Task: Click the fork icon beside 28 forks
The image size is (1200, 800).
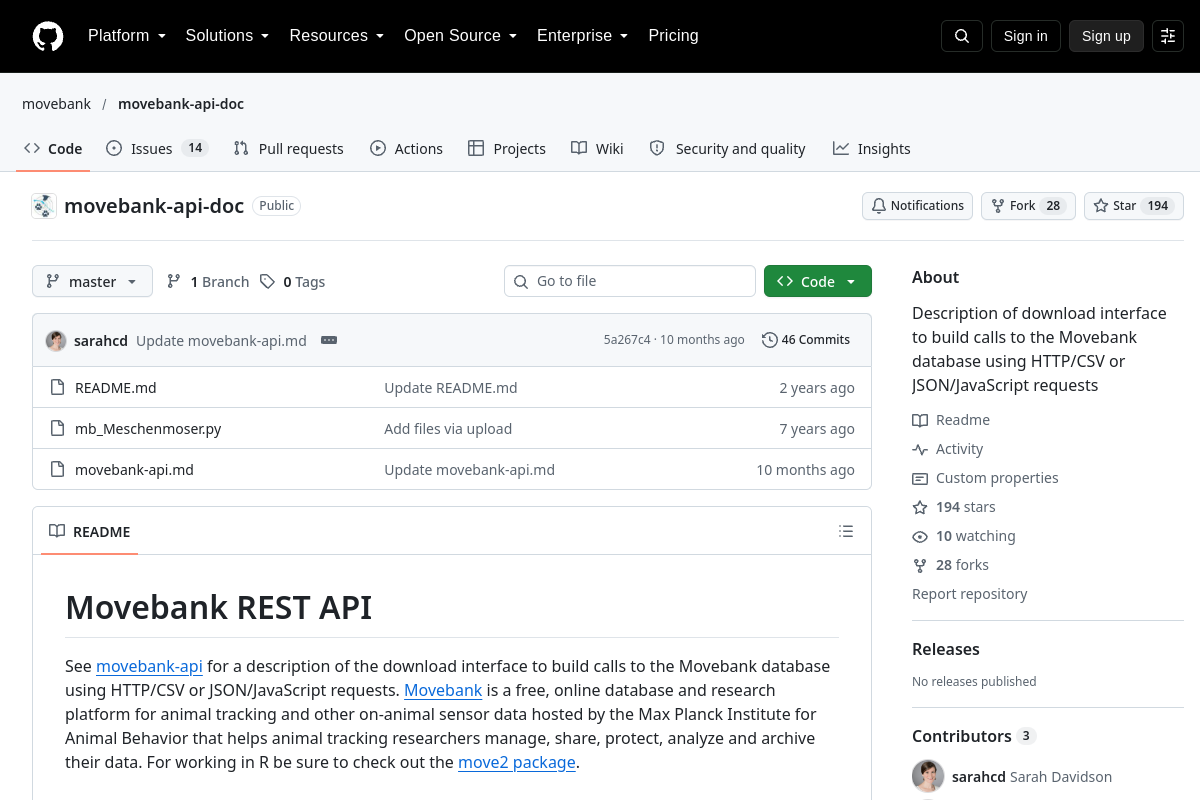Action: point(920,565)
